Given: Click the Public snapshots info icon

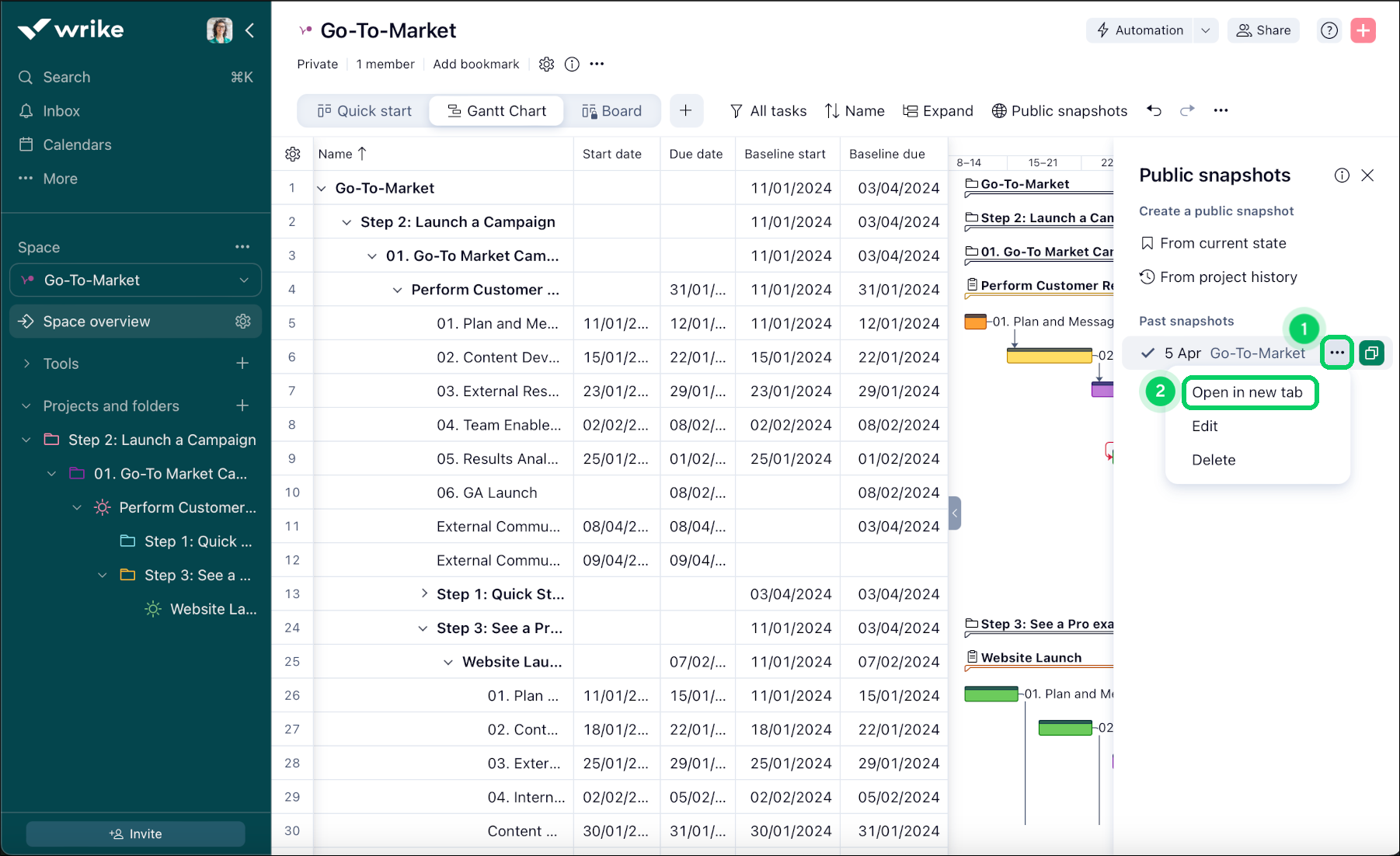Looking at the screenshot, I should click(x=1342, y=176).
